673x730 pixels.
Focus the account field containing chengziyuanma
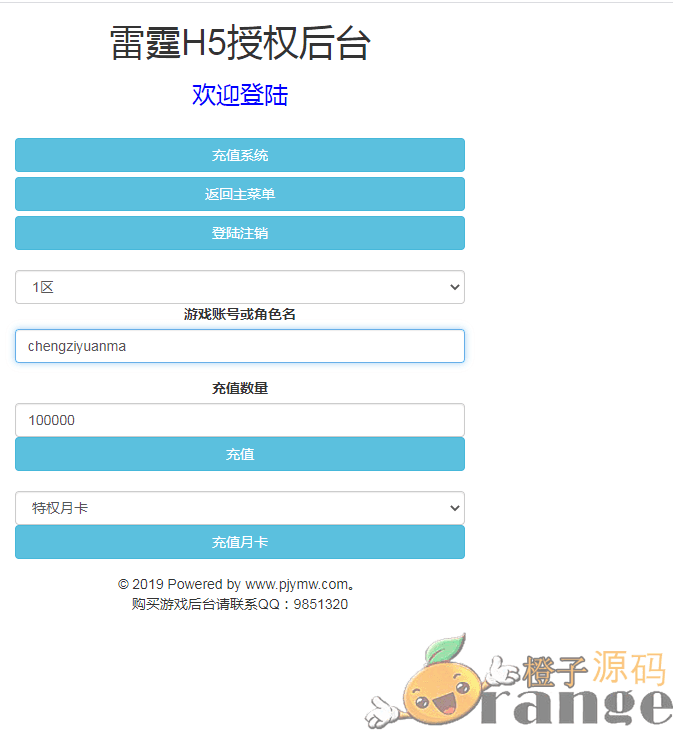click(240, 347)
